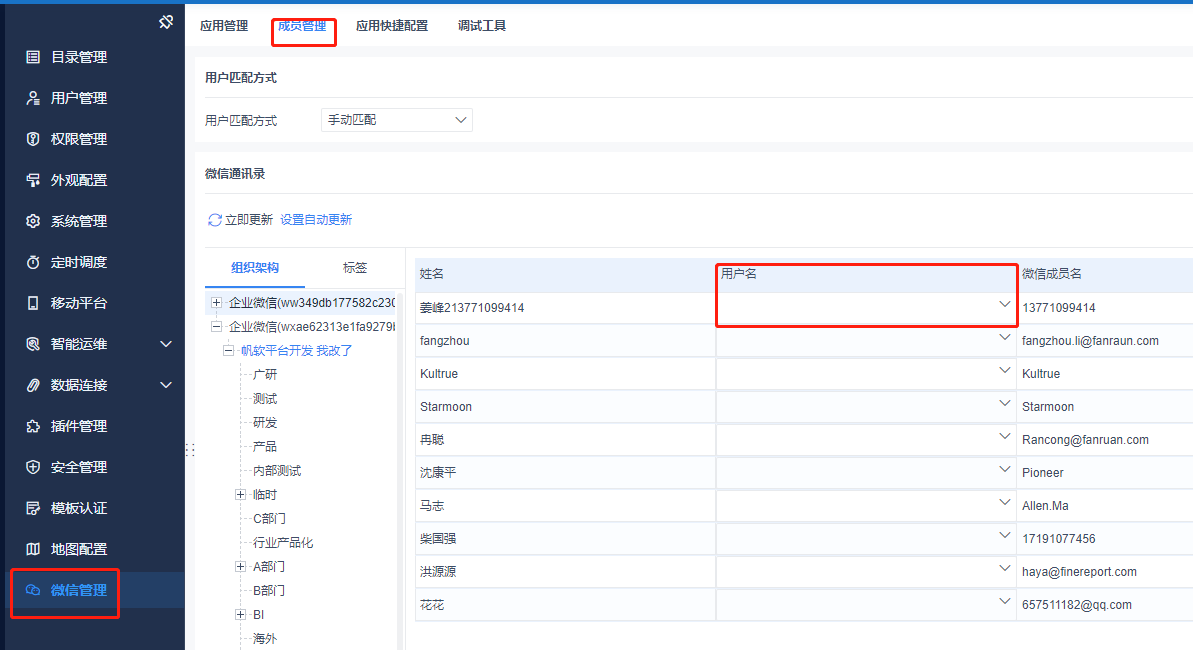Click the 地图配置 map icon

(x=33, y=549)
